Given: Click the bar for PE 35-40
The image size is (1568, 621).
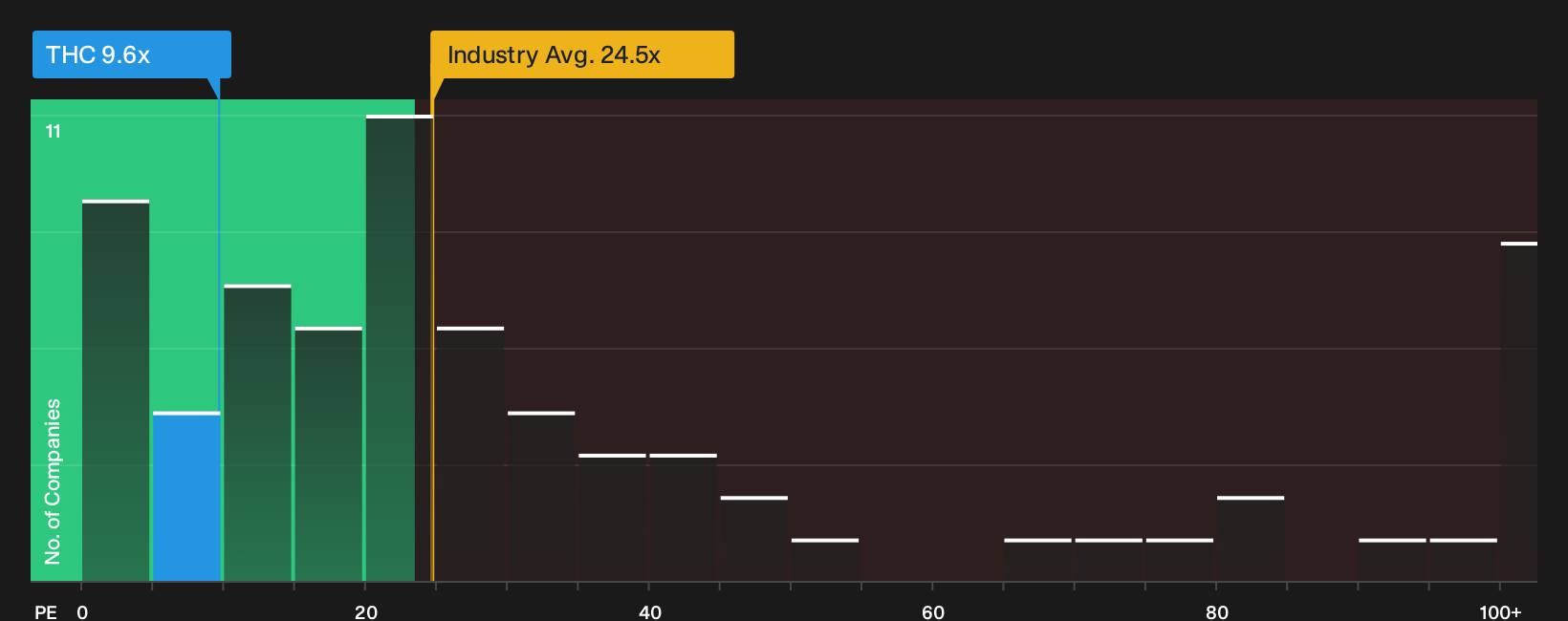Looking at the screenshot, I should coord(612,518).
